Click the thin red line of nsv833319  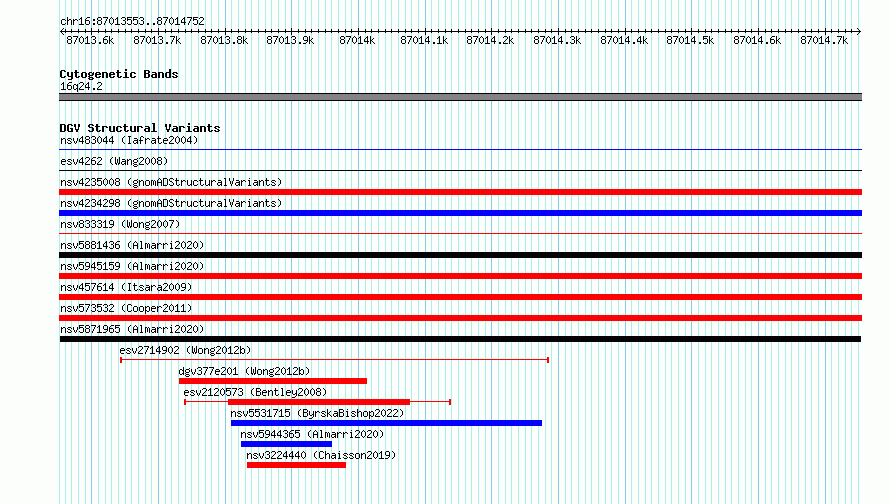coord(460,233)
